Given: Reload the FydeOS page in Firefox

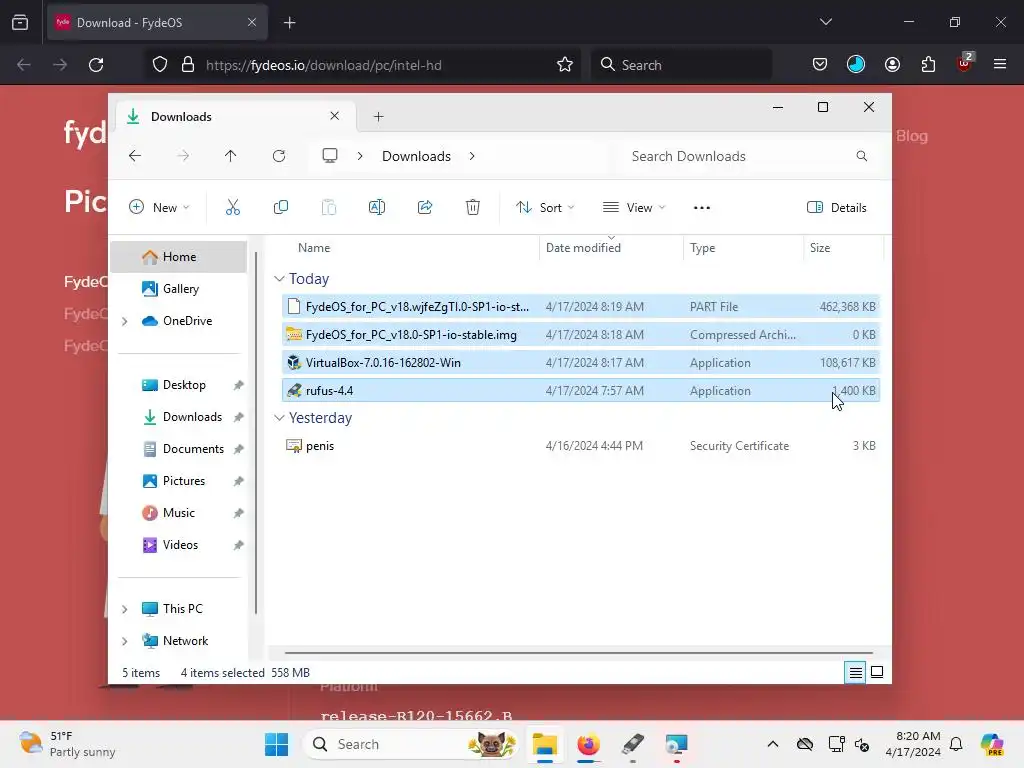Looking at the screenshot, I should pyautogui.click(x=96, y=65).
